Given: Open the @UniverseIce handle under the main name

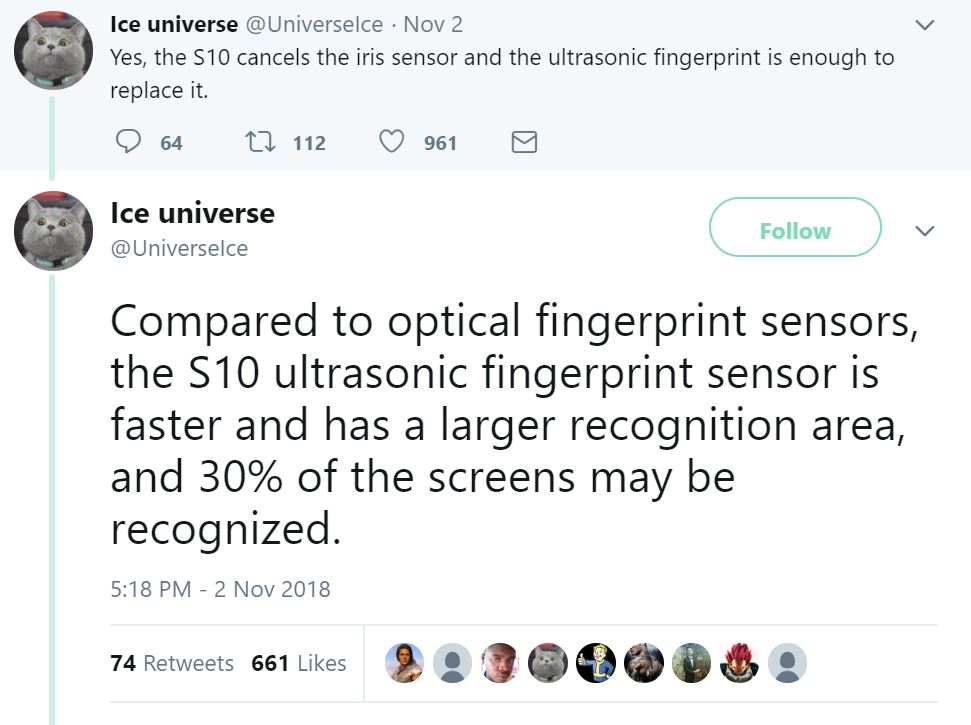Looking at the screenshot, I should [179, 248].
